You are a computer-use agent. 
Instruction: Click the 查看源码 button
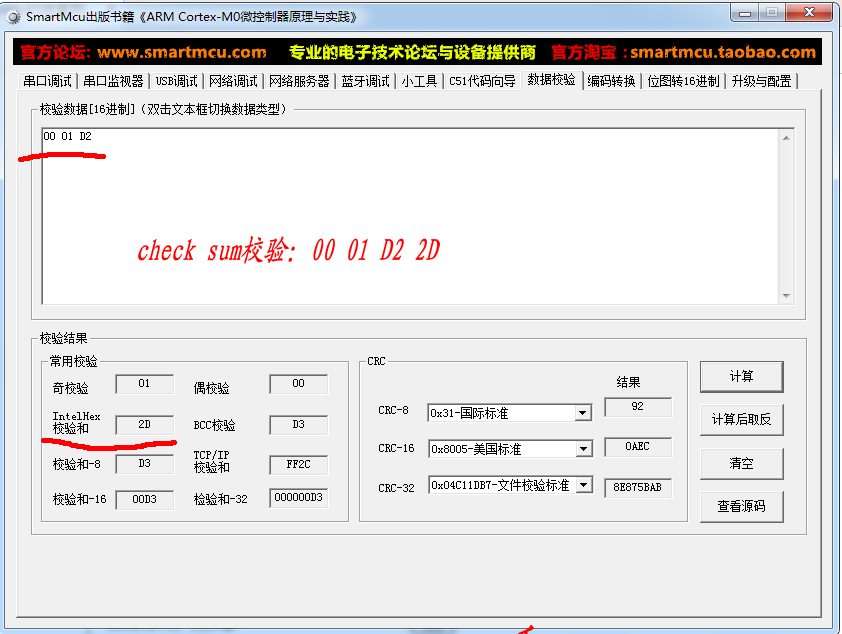click(741, 507)
